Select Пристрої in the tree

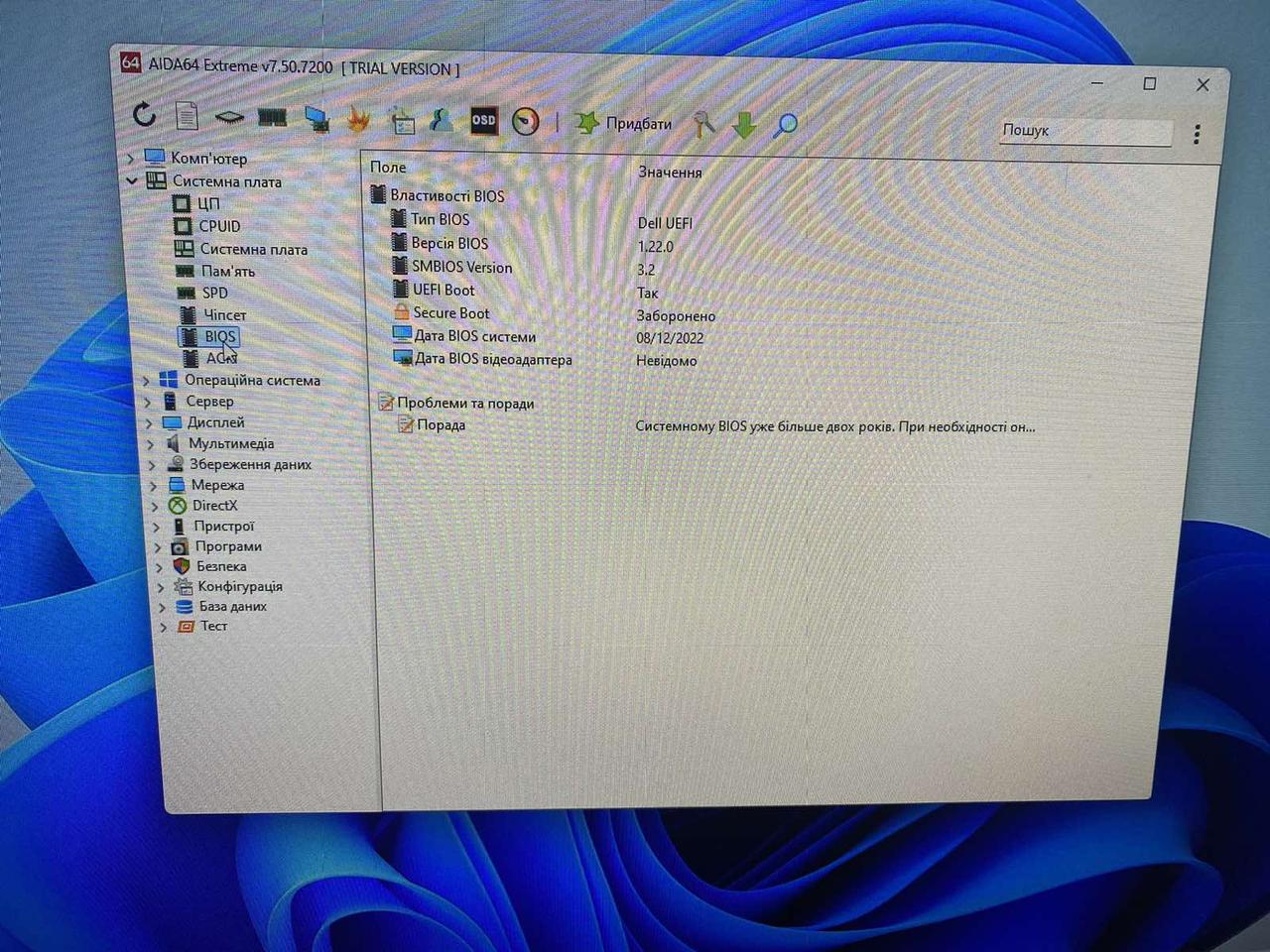tap(223, 526)
